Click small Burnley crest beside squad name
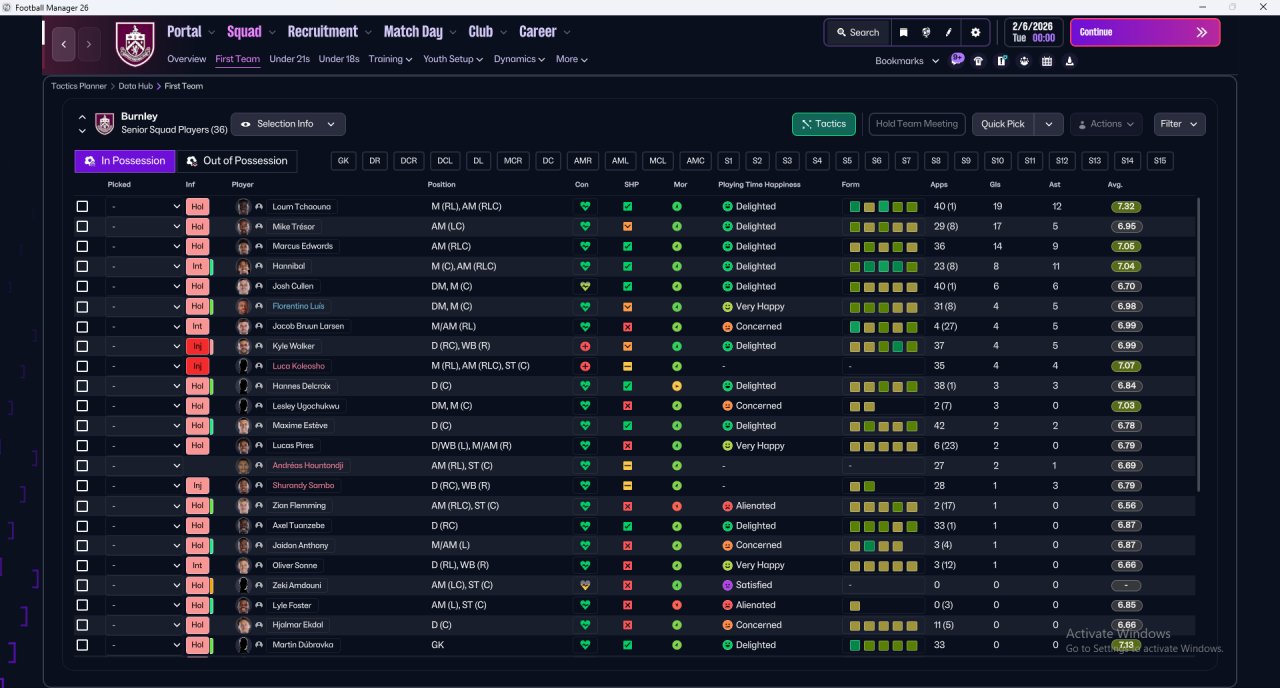 (x=105, y=124)
